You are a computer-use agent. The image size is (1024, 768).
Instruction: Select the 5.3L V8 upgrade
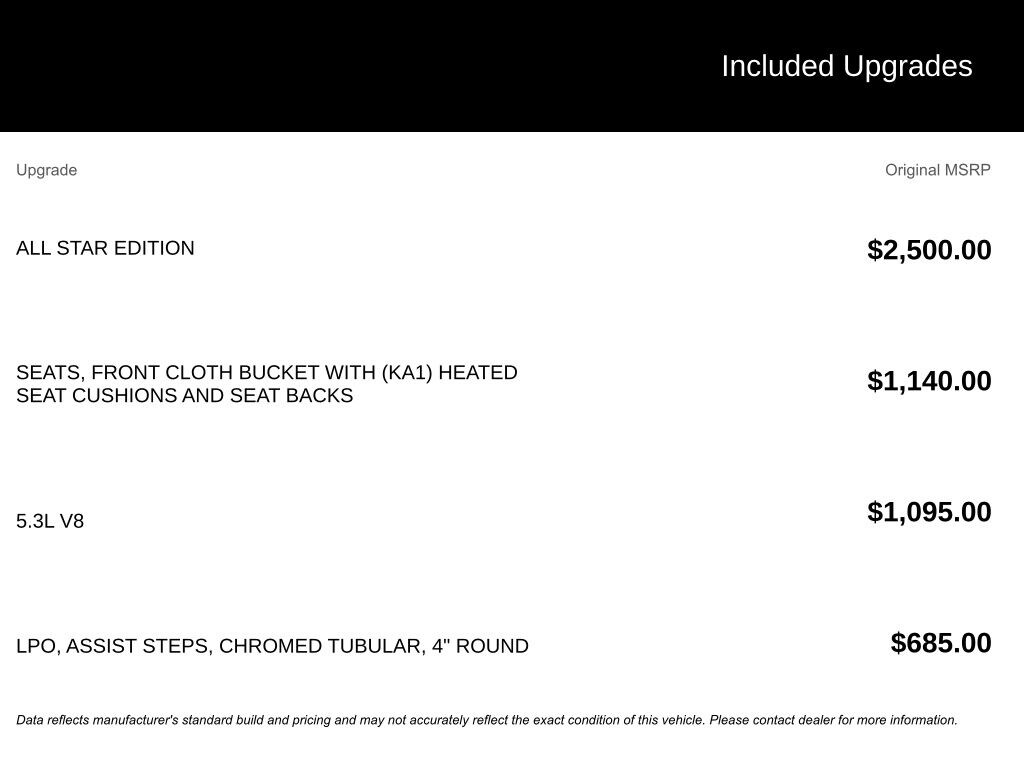point(50,521)
